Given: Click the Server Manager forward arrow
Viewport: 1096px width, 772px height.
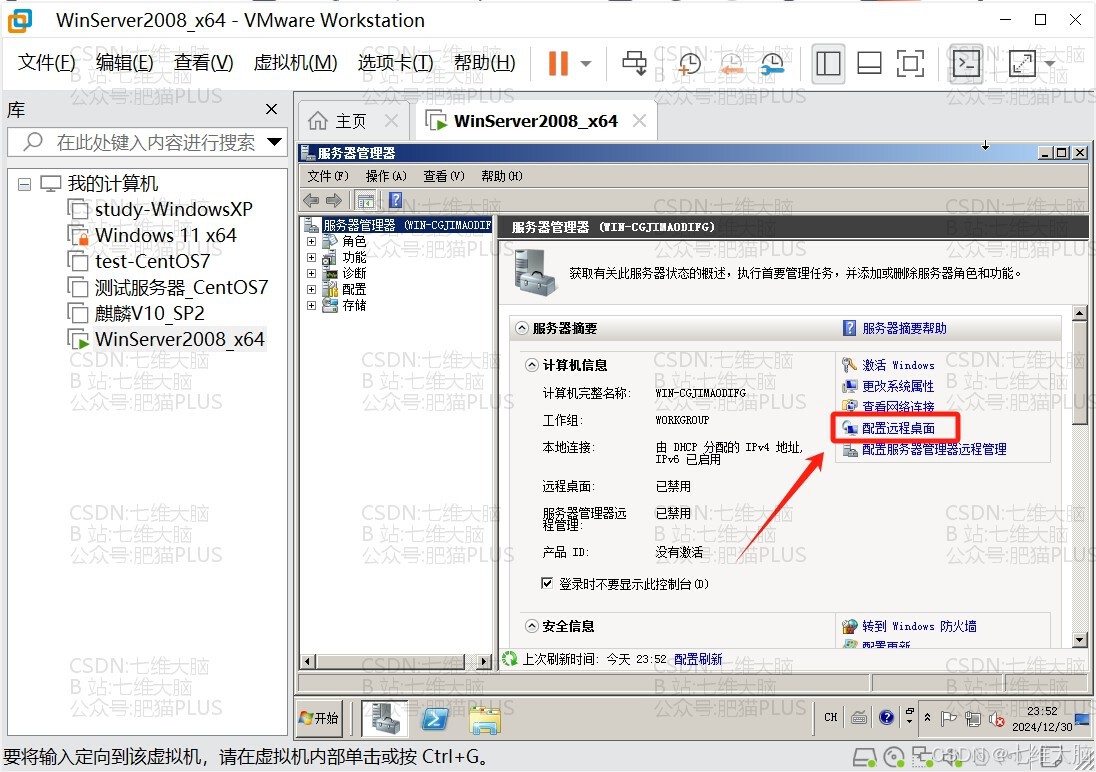Looking at the screenshot, I should (334, 201).
